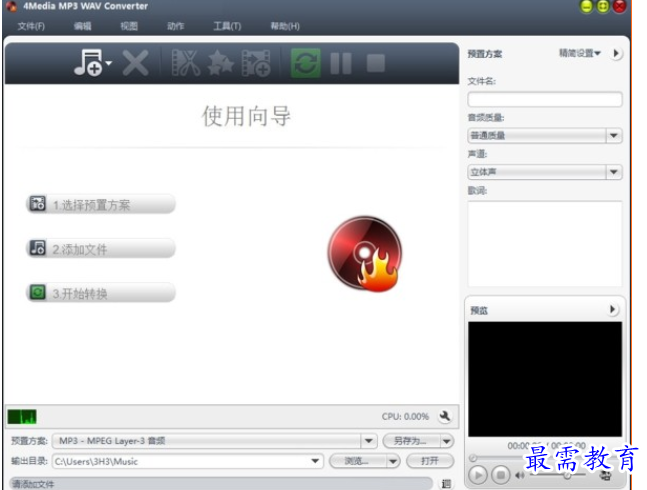
Task: Click the add profile film-plus toolbar icon
Action: [256, 63]
